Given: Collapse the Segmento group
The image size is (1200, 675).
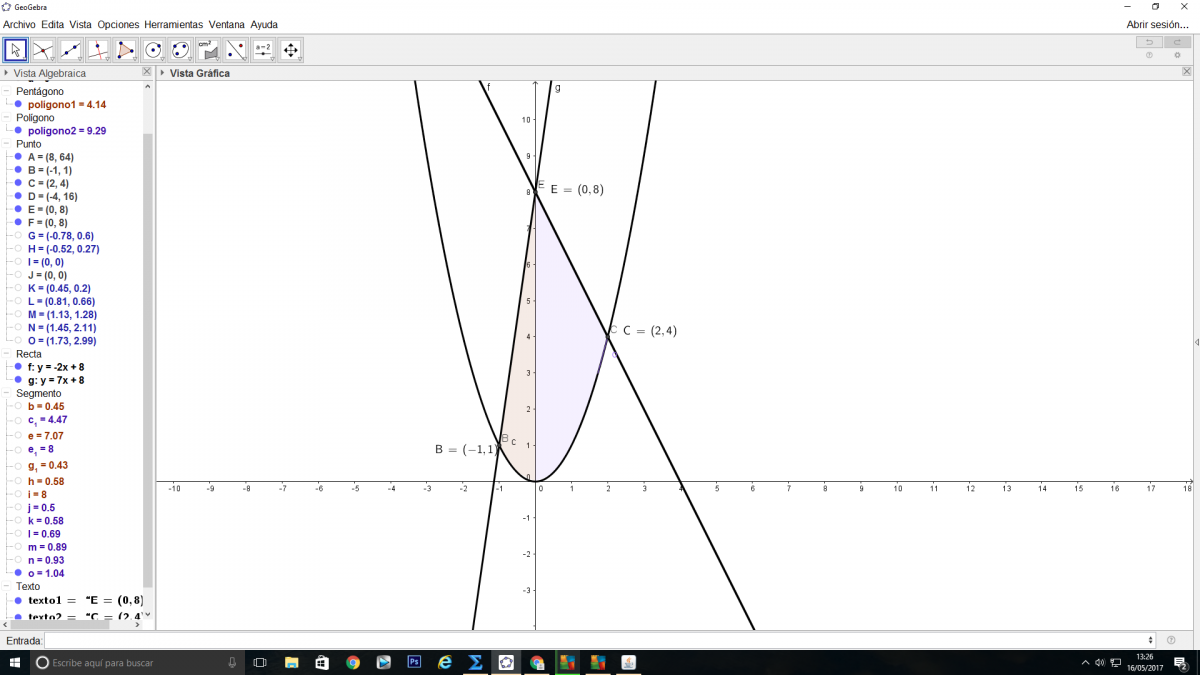Looking at the screenshot, I should pos(6,393).
